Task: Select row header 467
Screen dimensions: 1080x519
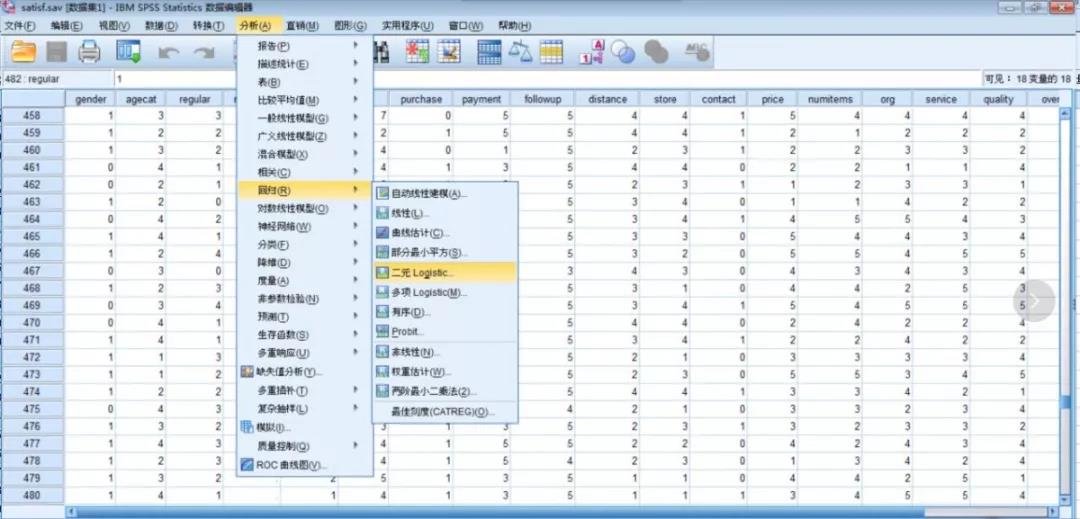Action: tap(32, 271)
